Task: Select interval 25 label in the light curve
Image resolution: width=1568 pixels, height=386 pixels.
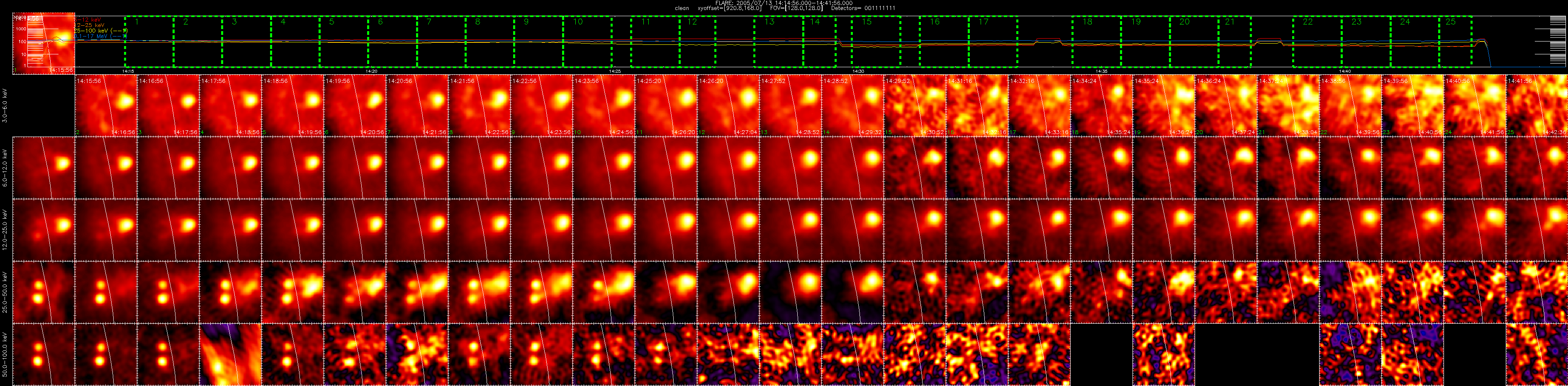Action: pyautogui.click(x=1451, y=22)
